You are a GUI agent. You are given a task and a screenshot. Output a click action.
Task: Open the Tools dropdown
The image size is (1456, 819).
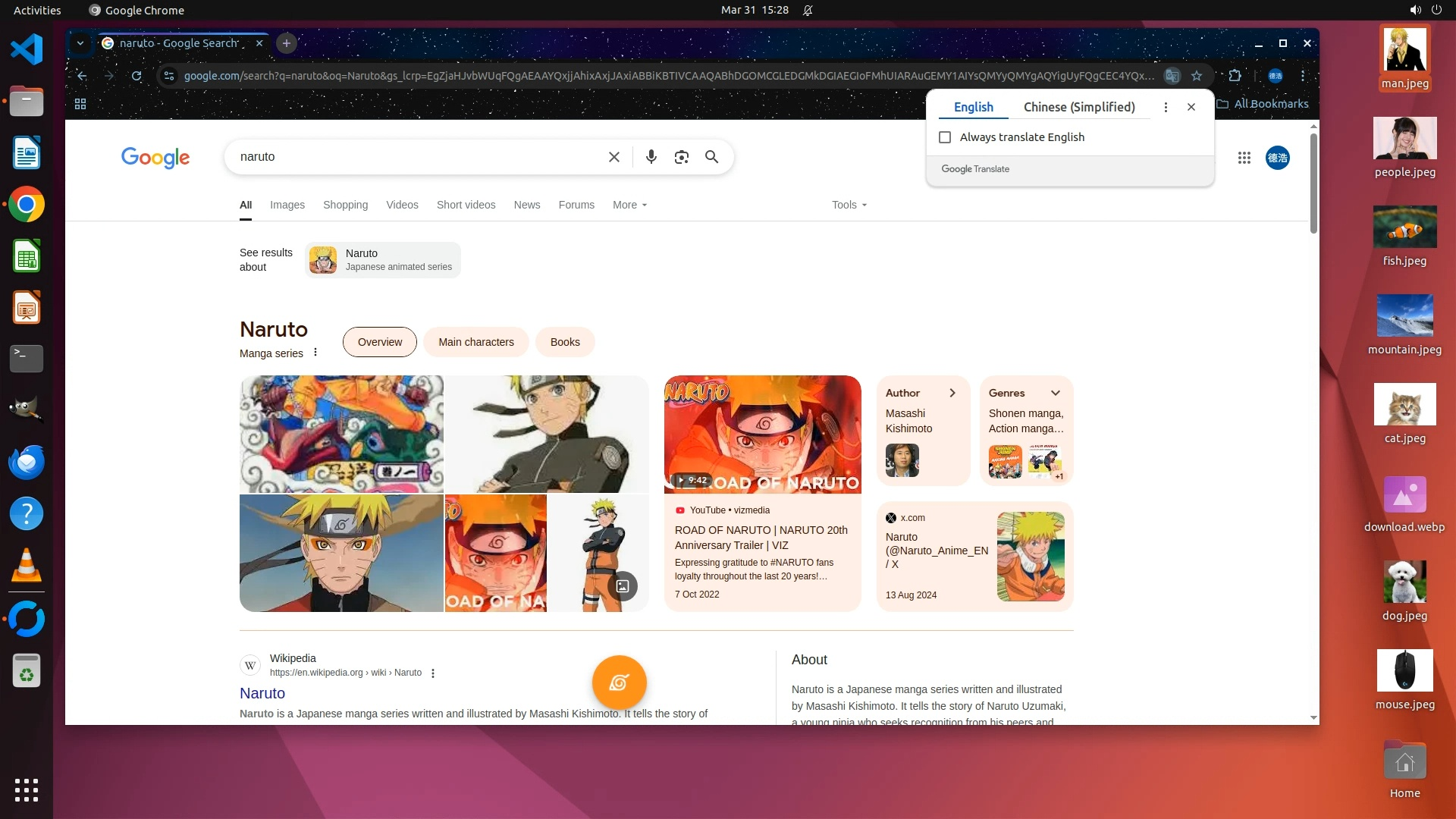(849, 205)
